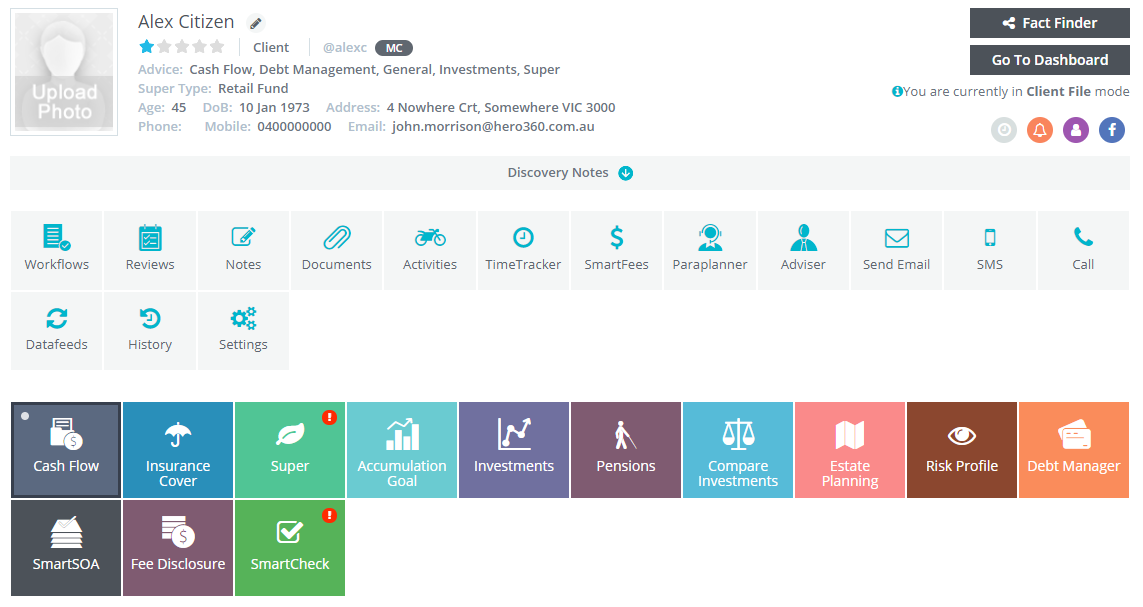Open the Workflows panel

(x=56, y=248)
